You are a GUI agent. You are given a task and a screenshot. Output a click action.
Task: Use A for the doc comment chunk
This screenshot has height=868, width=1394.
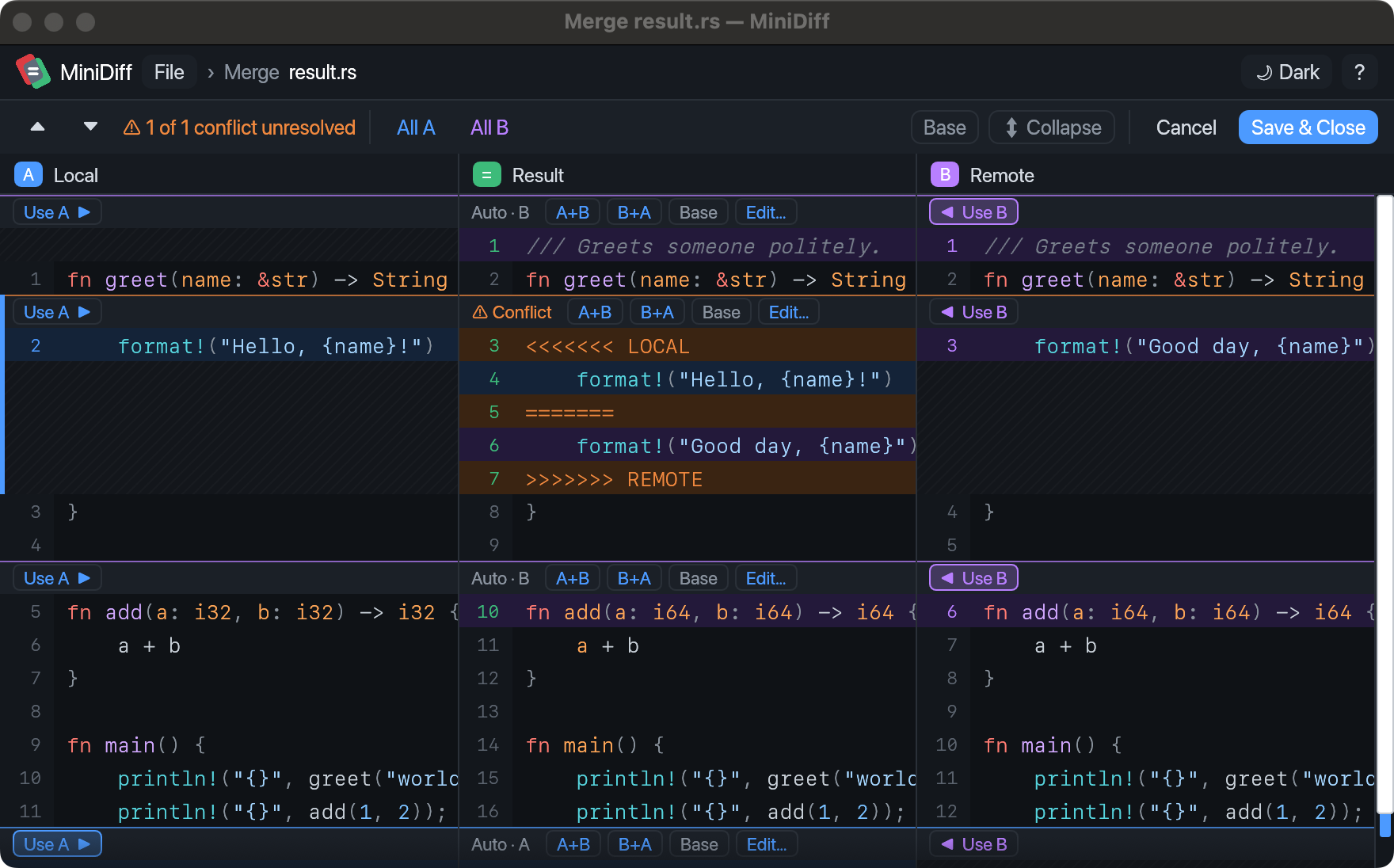click(57, 212)
